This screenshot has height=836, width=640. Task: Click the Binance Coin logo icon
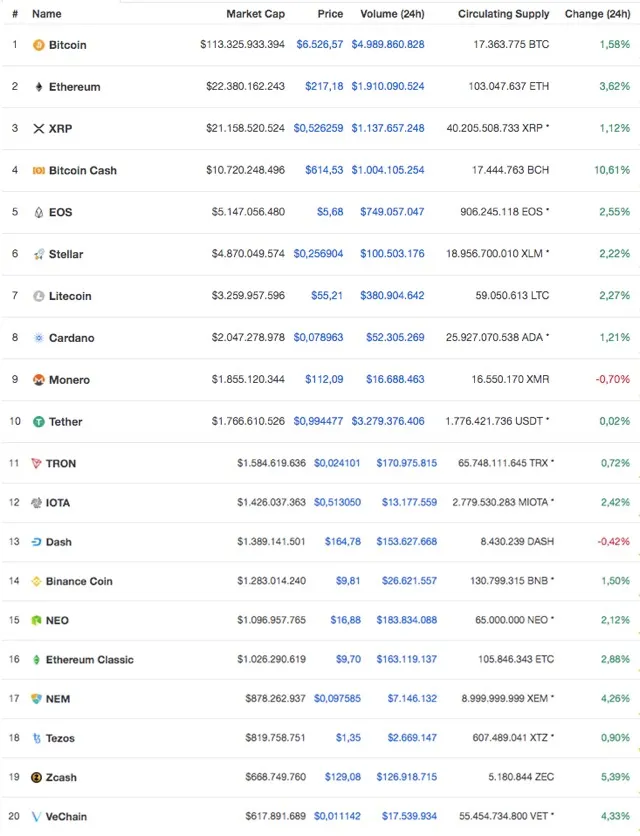[x=36, y=581]
